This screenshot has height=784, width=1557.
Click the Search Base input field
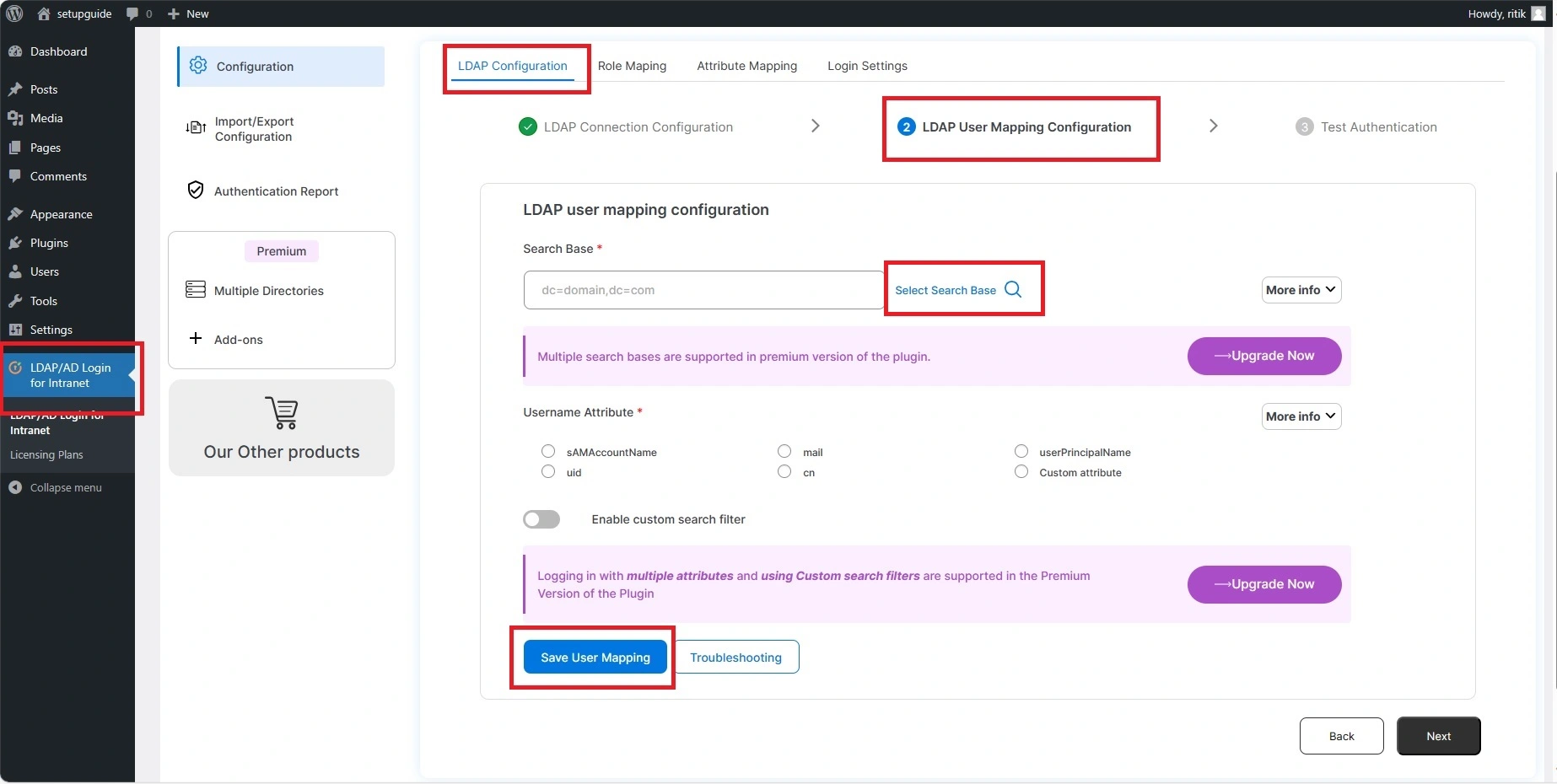point(703,290)
